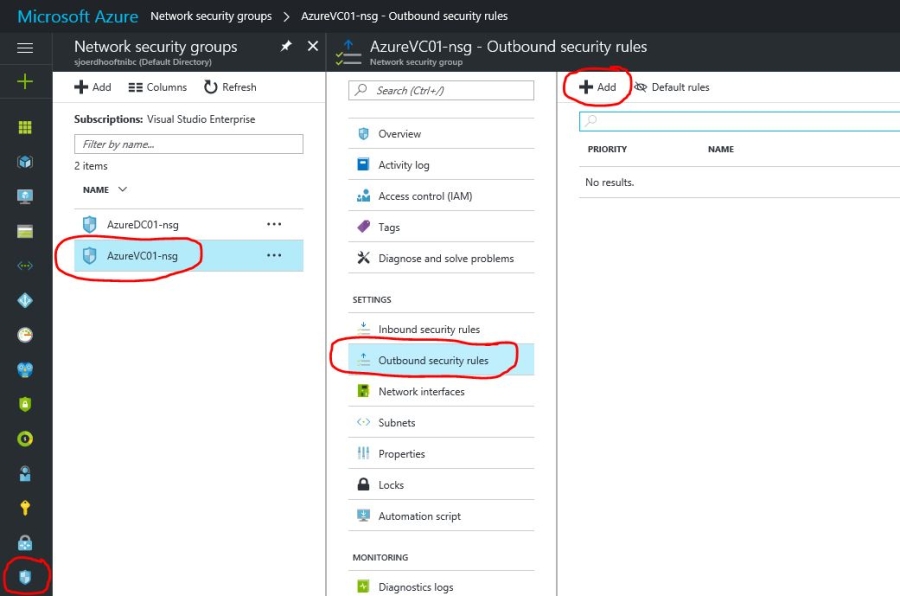
Task: Toggle Default rules visibility
Action: pyautogui.click(x=672, y=87)
